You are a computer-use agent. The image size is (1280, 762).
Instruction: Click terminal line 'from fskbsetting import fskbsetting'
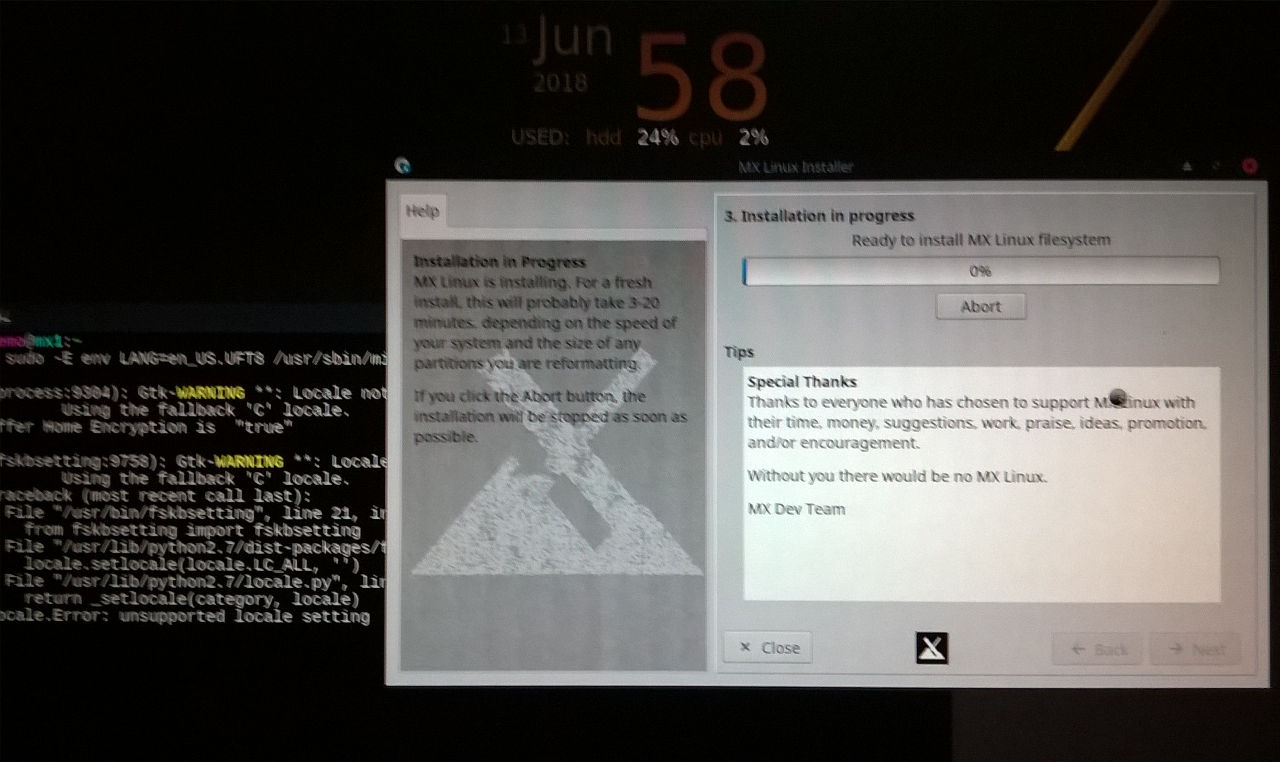[x=192, y=530]
